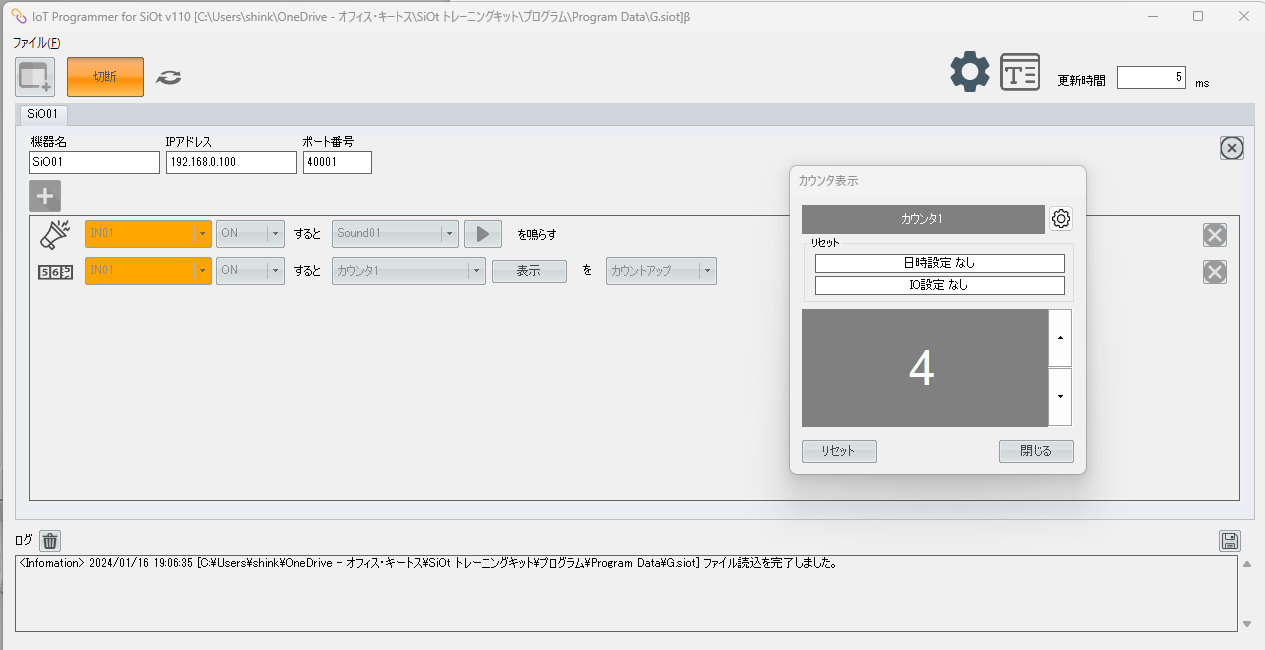The height and width of the screenshot is (650, 1265).
Task: Open the ファイル(F) menu
Action: click(36, 43)
